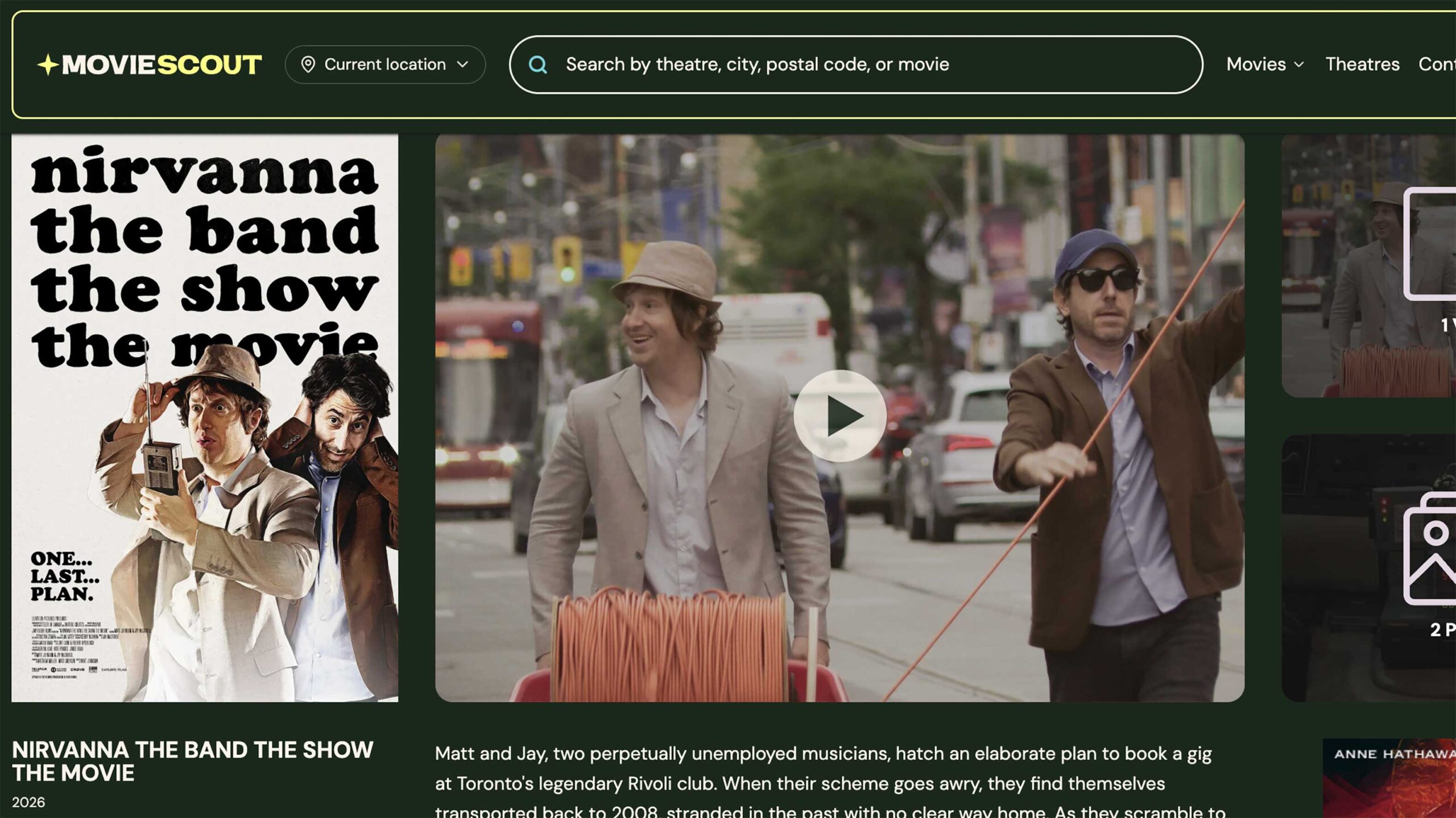Go home via the MOVIESCOUT wordmark
Image resolution: width=1456 pixels, height=818 pixels.
point(162,65)
